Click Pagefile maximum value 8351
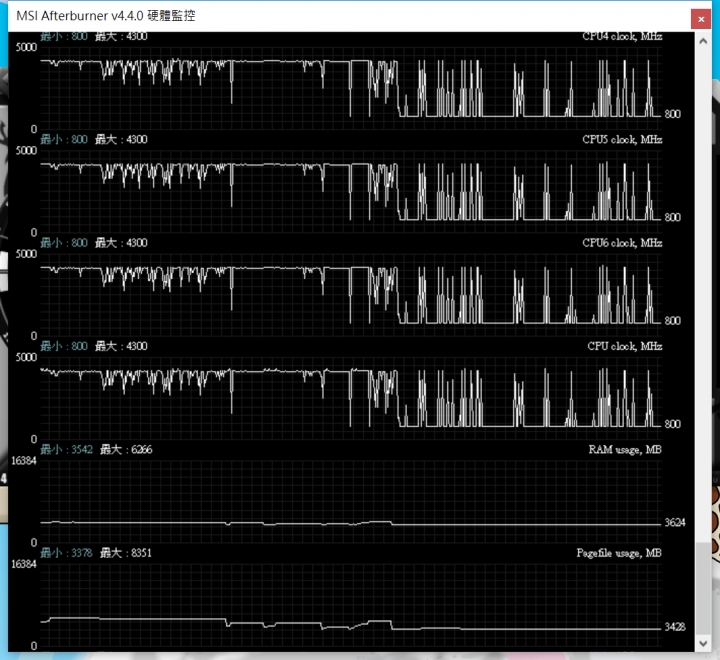 141,553
